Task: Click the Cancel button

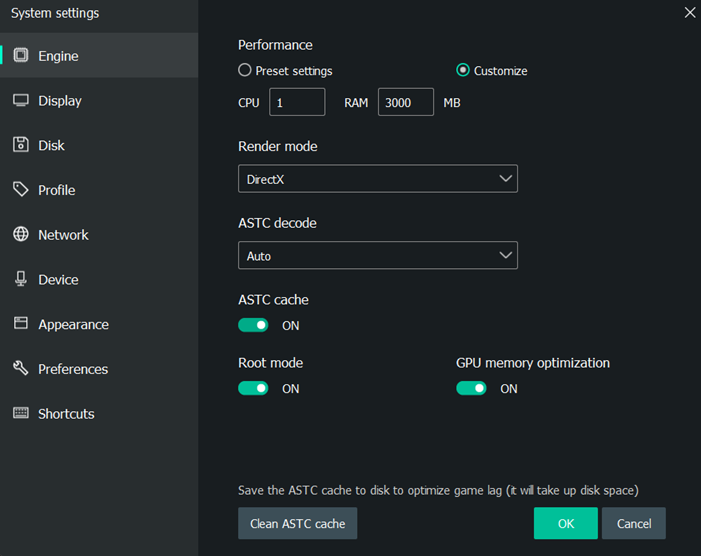Action: [633, 523]
